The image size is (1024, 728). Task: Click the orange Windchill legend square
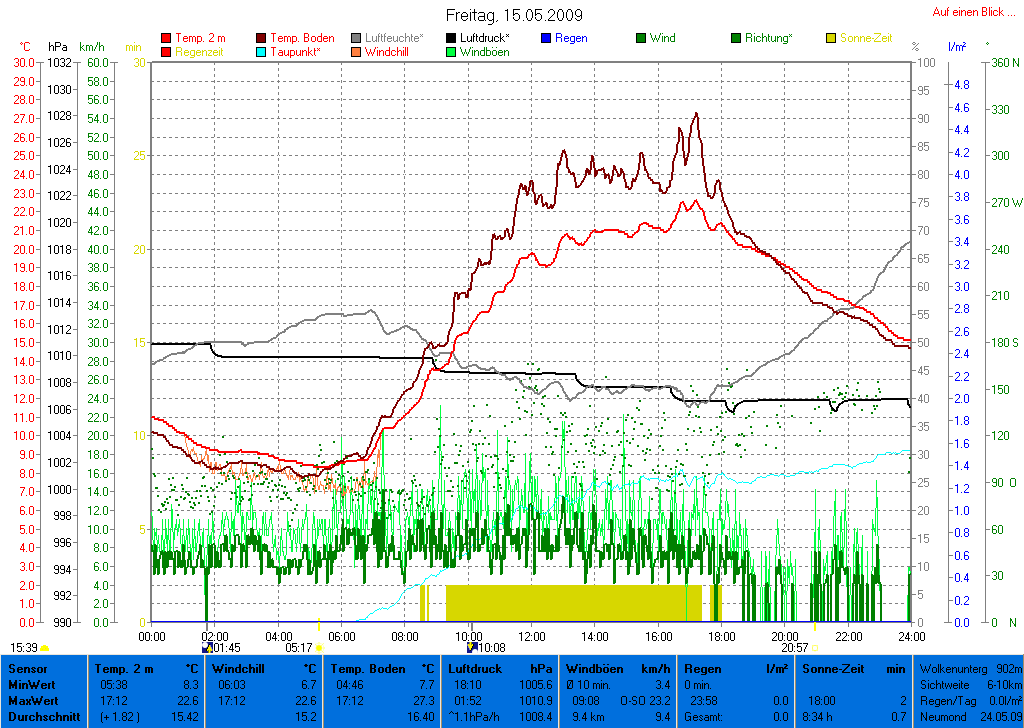click(357, 52)
